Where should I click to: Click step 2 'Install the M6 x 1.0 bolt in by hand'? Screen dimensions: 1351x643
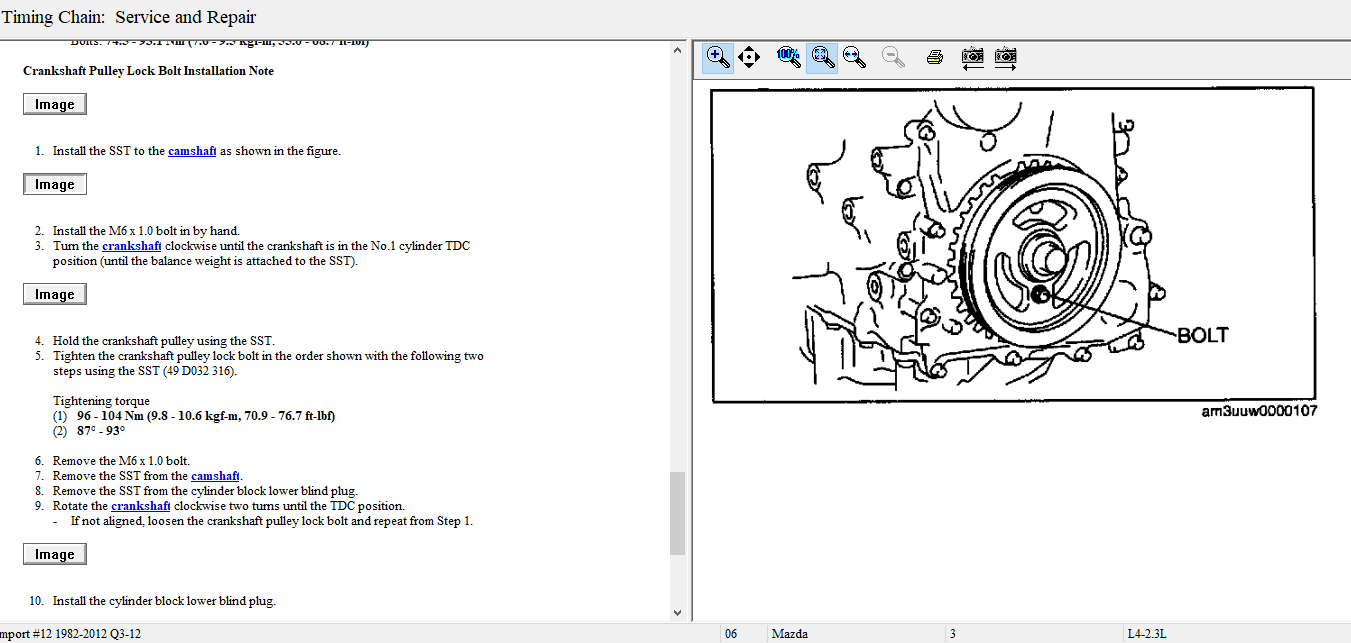[x=146, y=231]
